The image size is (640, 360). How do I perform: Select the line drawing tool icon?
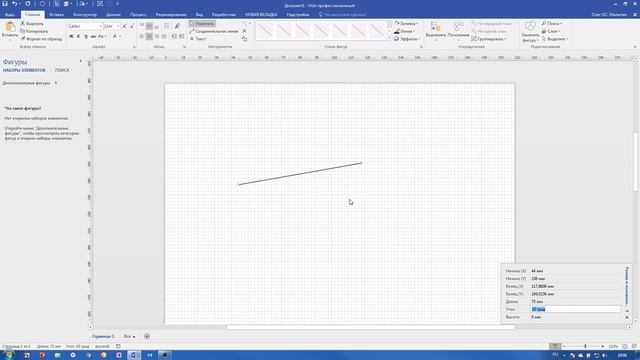click(x=244, y=24)
